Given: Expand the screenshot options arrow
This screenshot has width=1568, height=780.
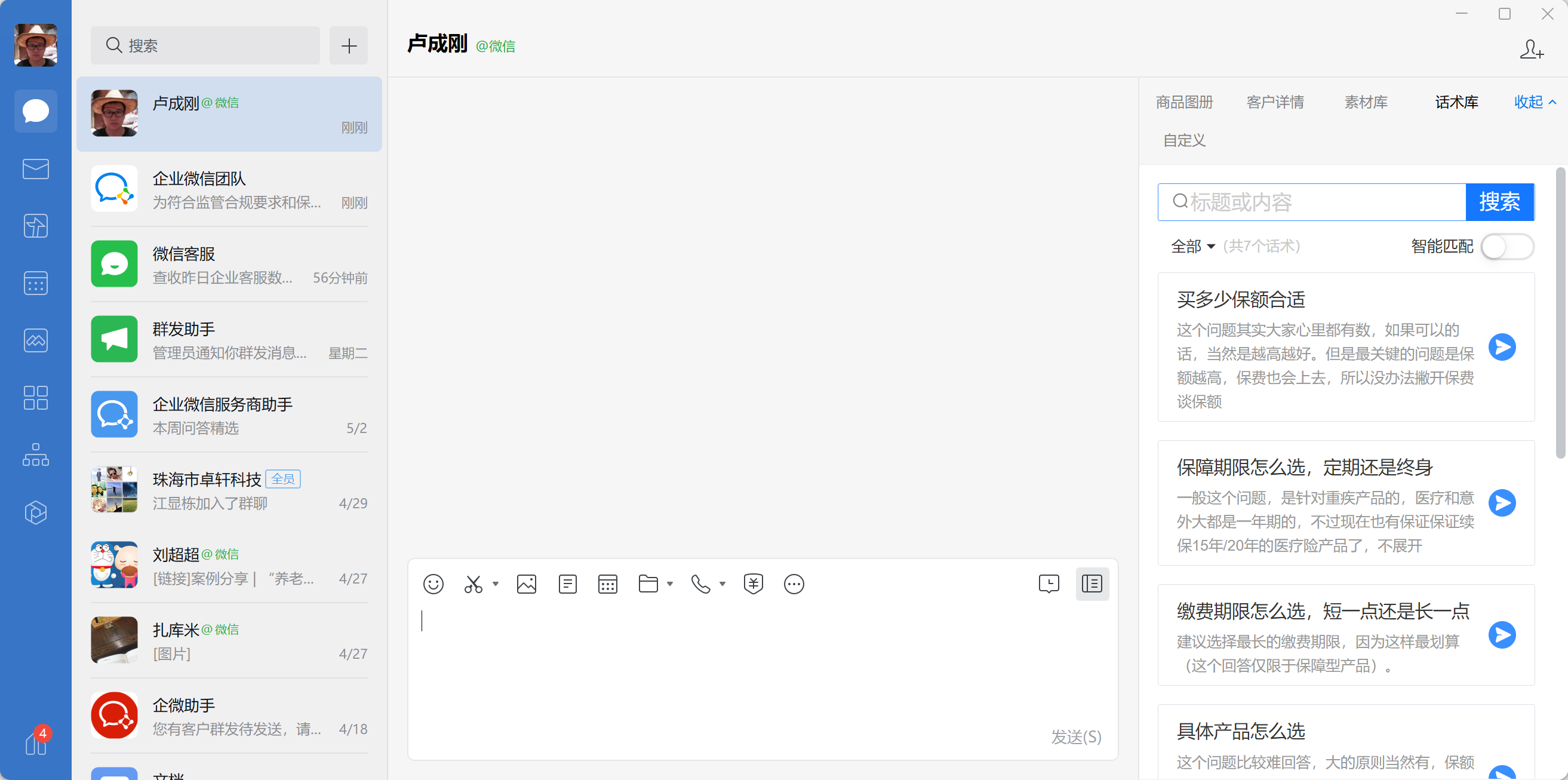Looking at the screenshot, I should tap(496, 584).
